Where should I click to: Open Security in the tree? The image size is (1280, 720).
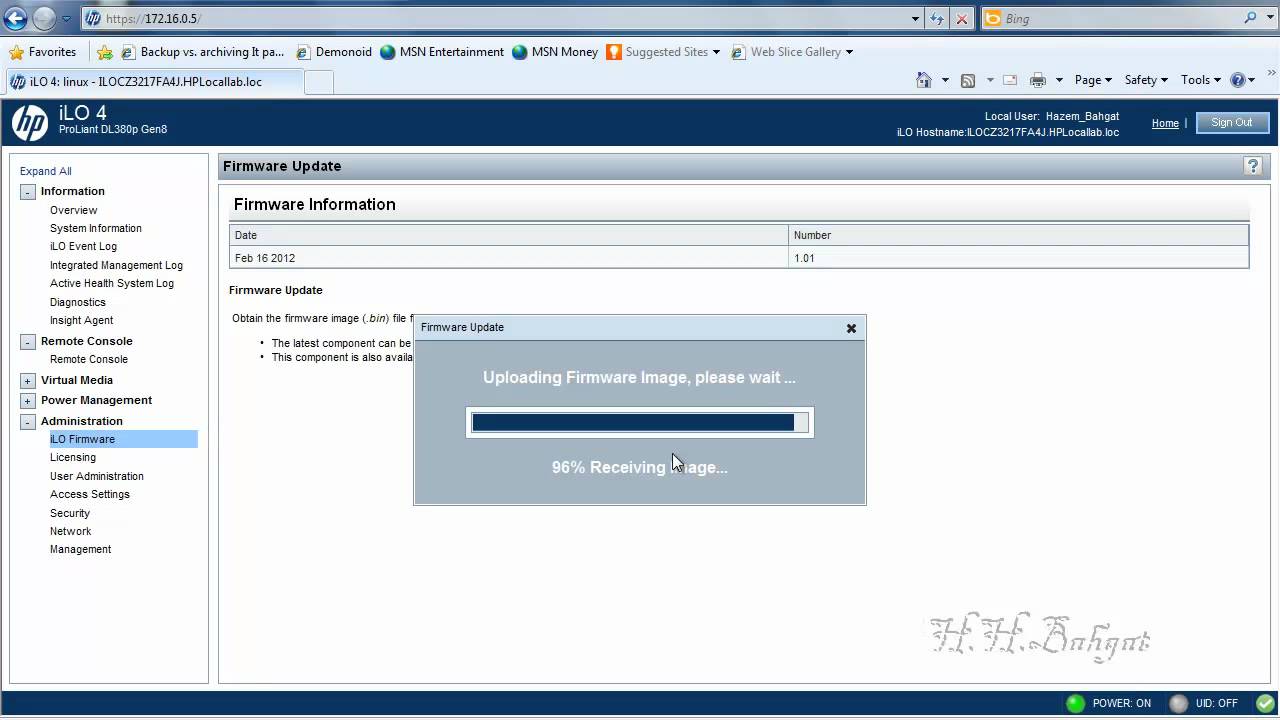(x=70, y=513)
